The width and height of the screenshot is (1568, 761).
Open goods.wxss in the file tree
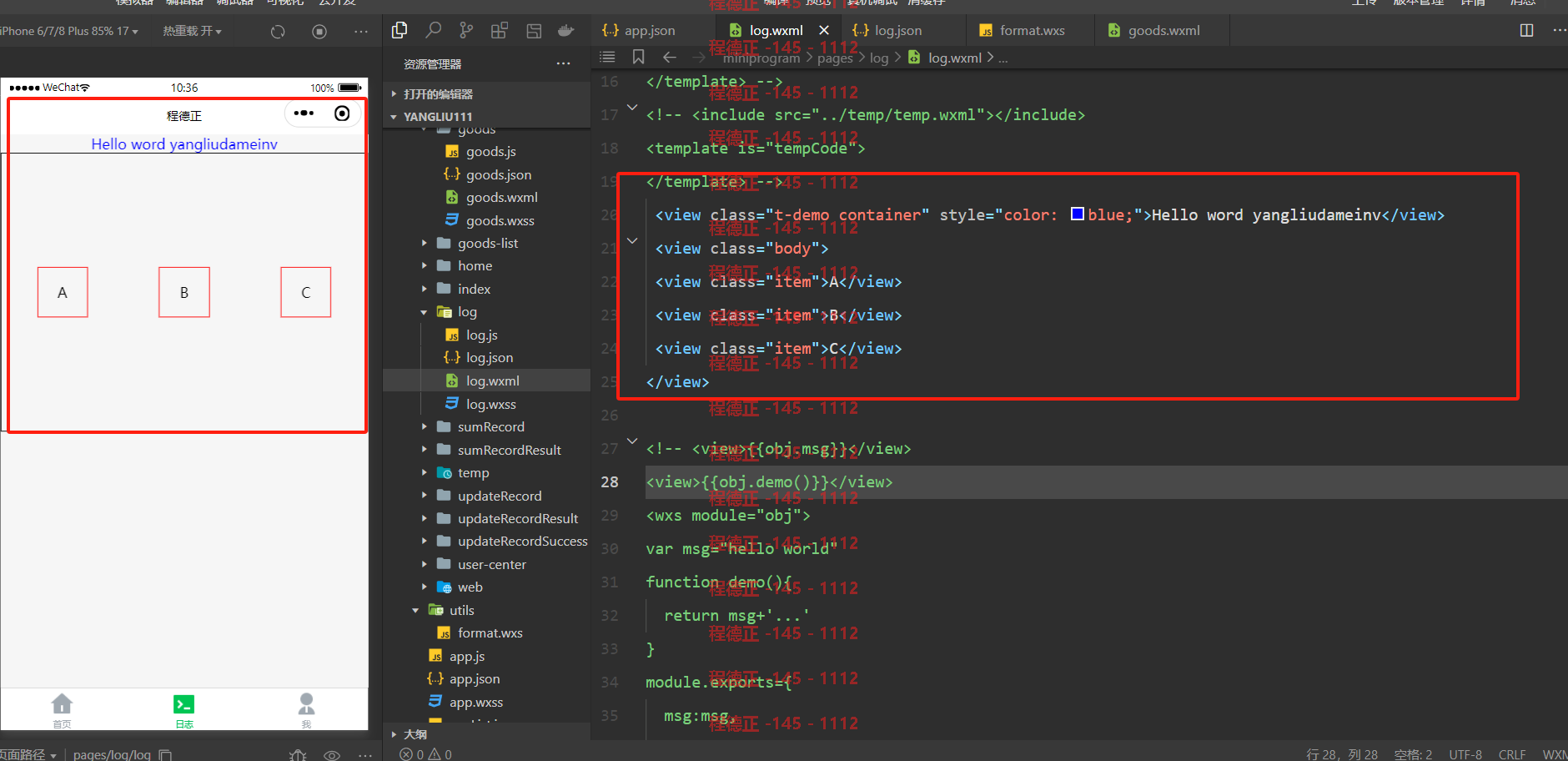pos(500,220)
